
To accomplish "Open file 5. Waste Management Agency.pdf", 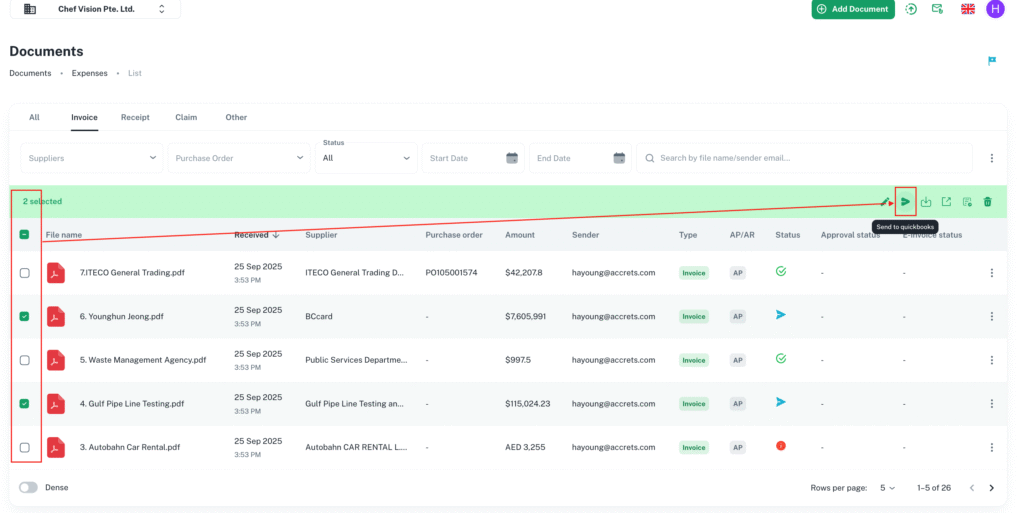I will 143,360.
